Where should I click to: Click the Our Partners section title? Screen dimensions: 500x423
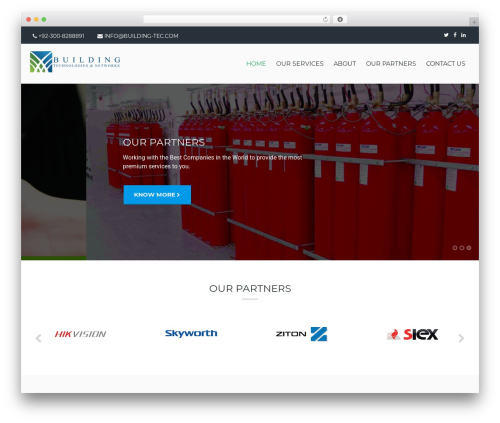click(250, 288)
